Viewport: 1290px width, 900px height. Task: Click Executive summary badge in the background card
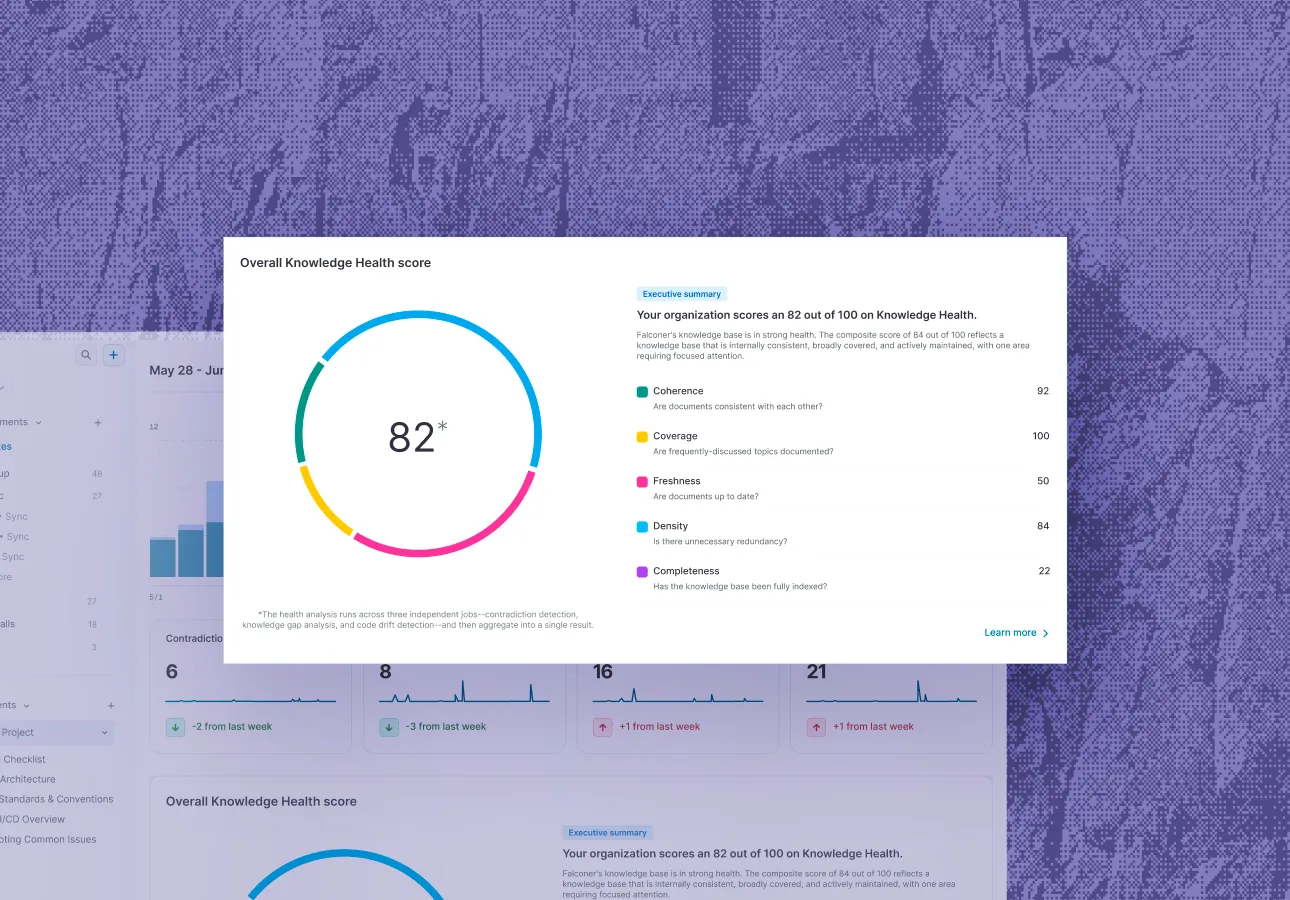click(x=608, y=833)
